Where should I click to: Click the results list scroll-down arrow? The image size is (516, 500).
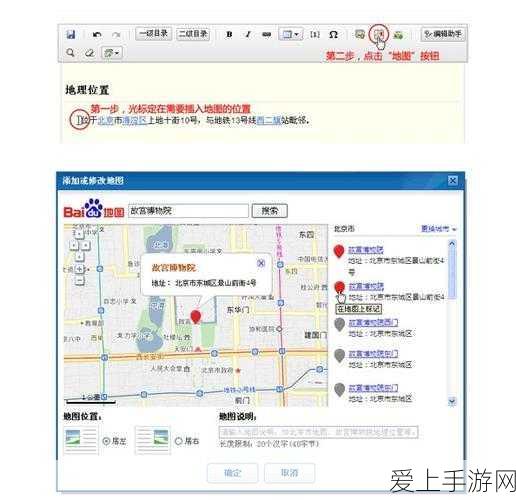452,401
